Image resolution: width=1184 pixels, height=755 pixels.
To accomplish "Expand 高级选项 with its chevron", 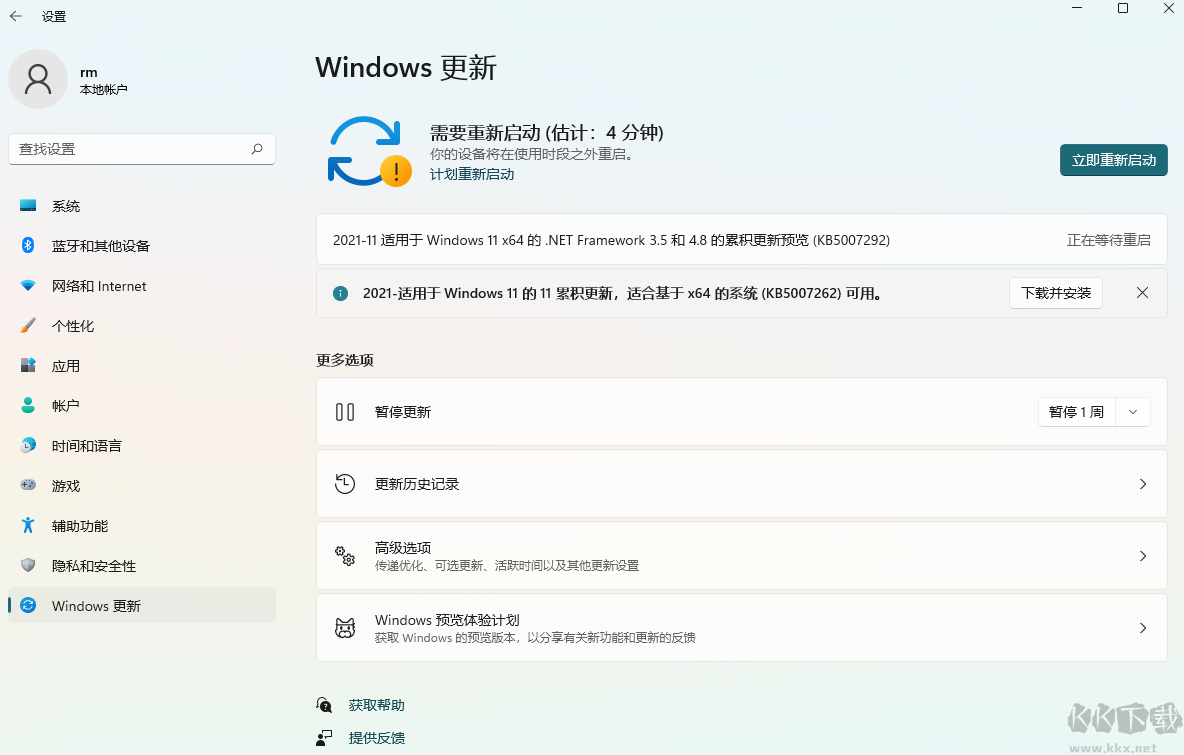I will [1142, 555].
